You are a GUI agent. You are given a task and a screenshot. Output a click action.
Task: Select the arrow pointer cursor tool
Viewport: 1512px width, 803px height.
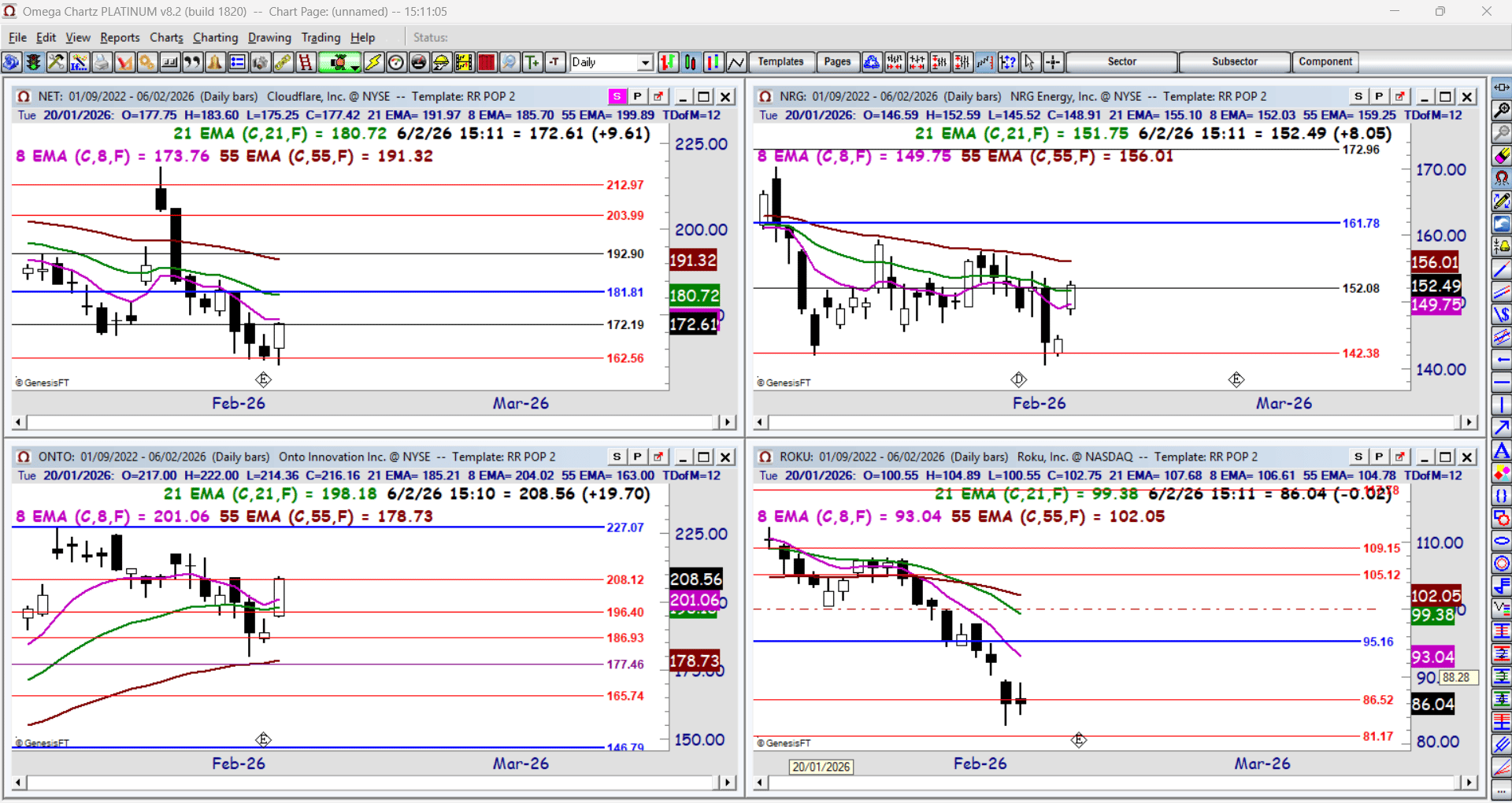coord(1030,62)
